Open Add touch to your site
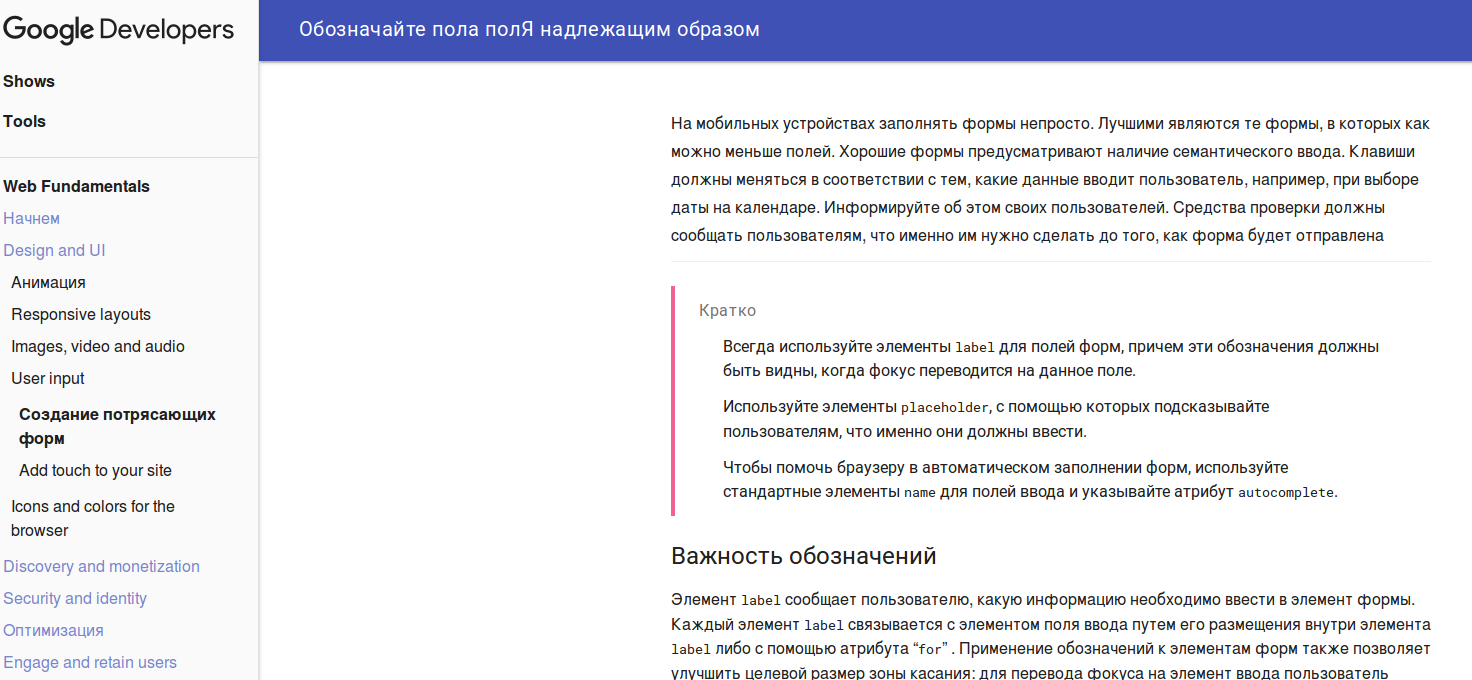The width and height of the screenshot is (1472, 680). [x=96, y=471]
